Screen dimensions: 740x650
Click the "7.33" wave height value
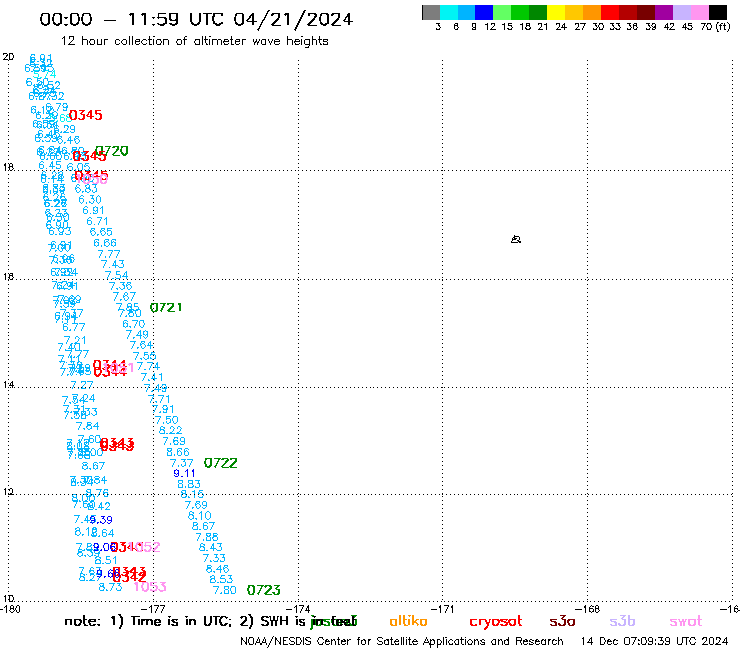coord(214,558)
